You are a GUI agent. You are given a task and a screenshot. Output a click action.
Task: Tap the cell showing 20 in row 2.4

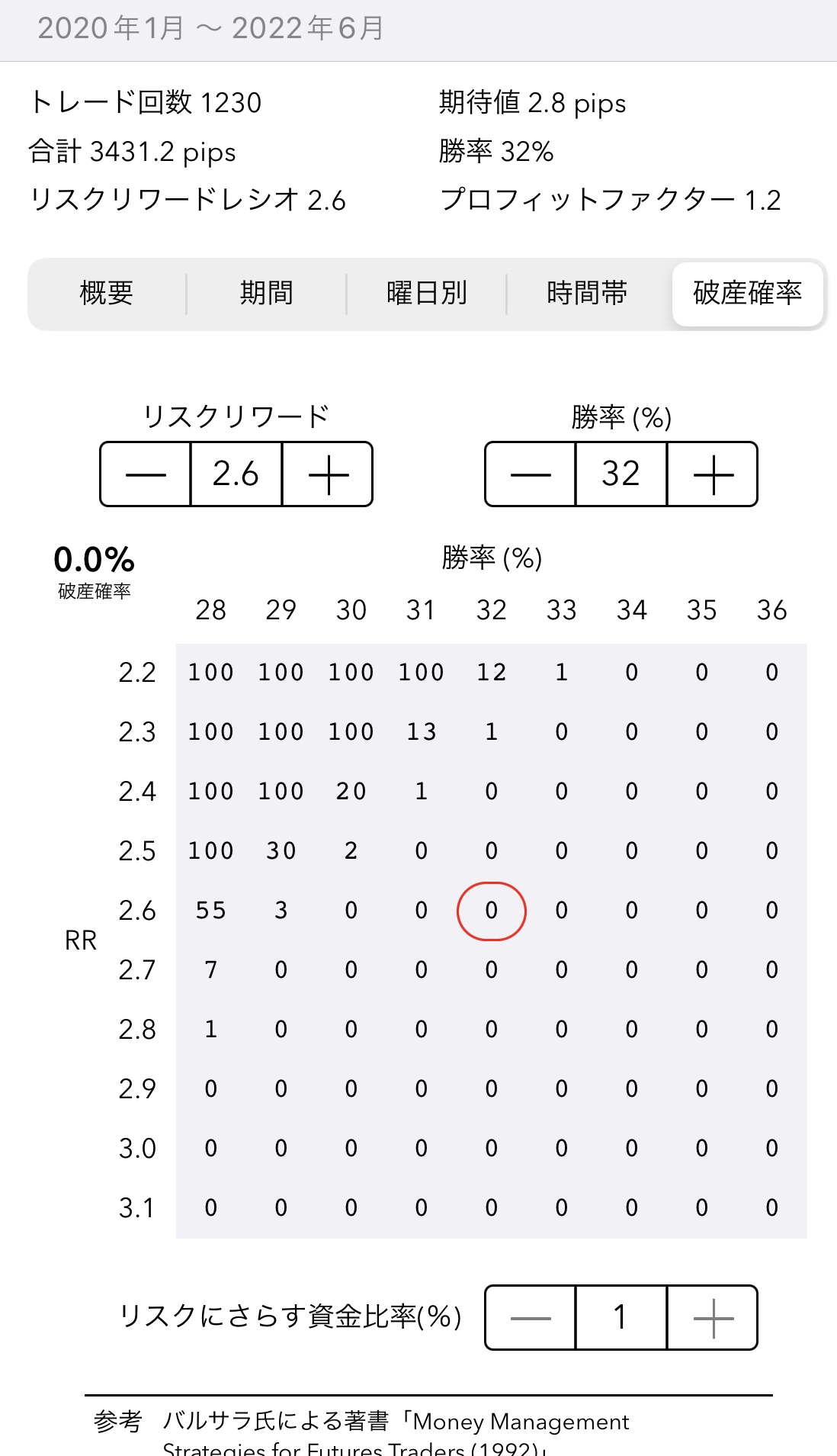click(351, 792)
